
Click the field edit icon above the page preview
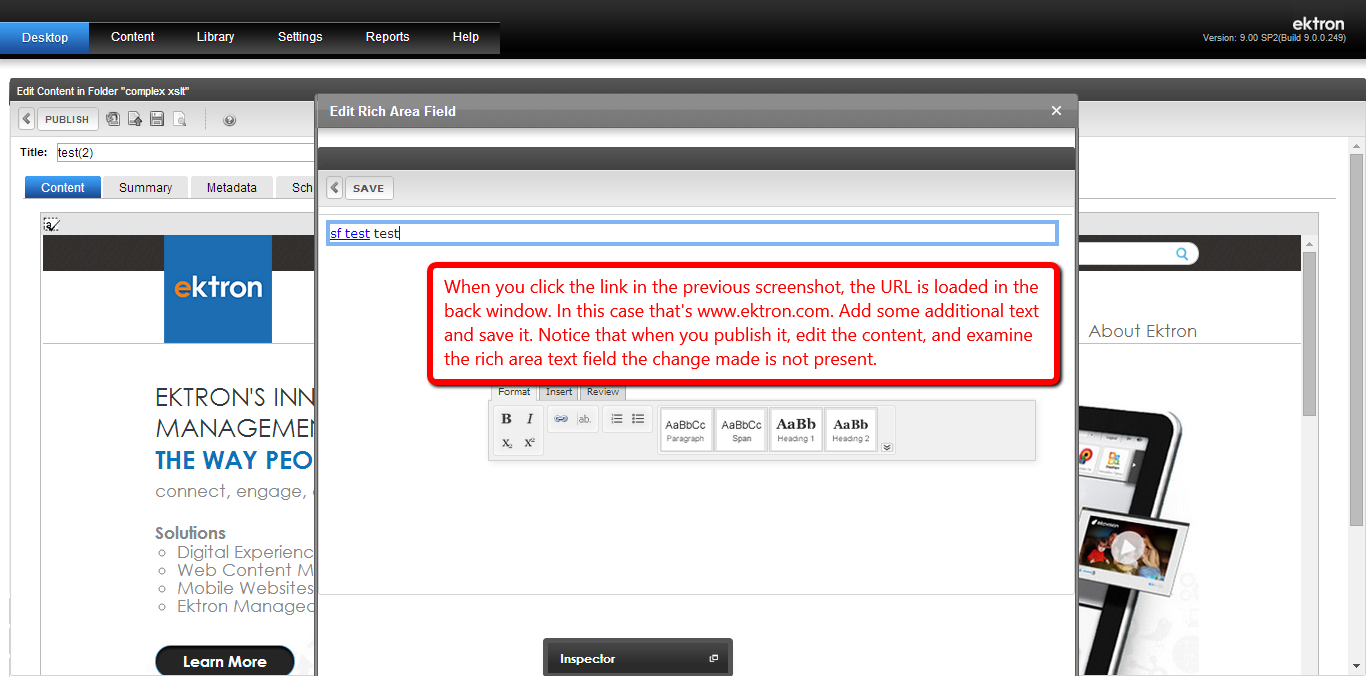(51, 224)
